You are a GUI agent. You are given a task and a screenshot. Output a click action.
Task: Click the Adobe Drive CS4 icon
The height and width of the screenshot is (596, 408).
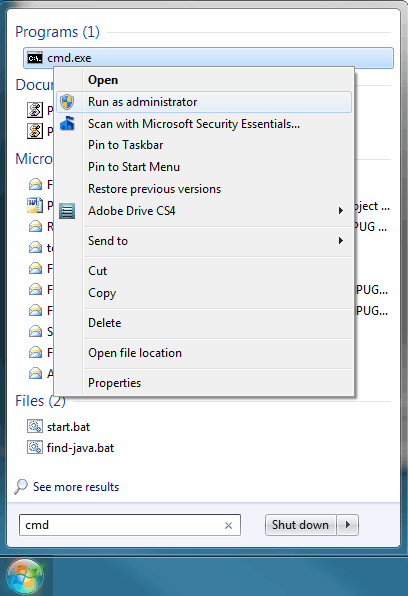[x=67, y=211]
